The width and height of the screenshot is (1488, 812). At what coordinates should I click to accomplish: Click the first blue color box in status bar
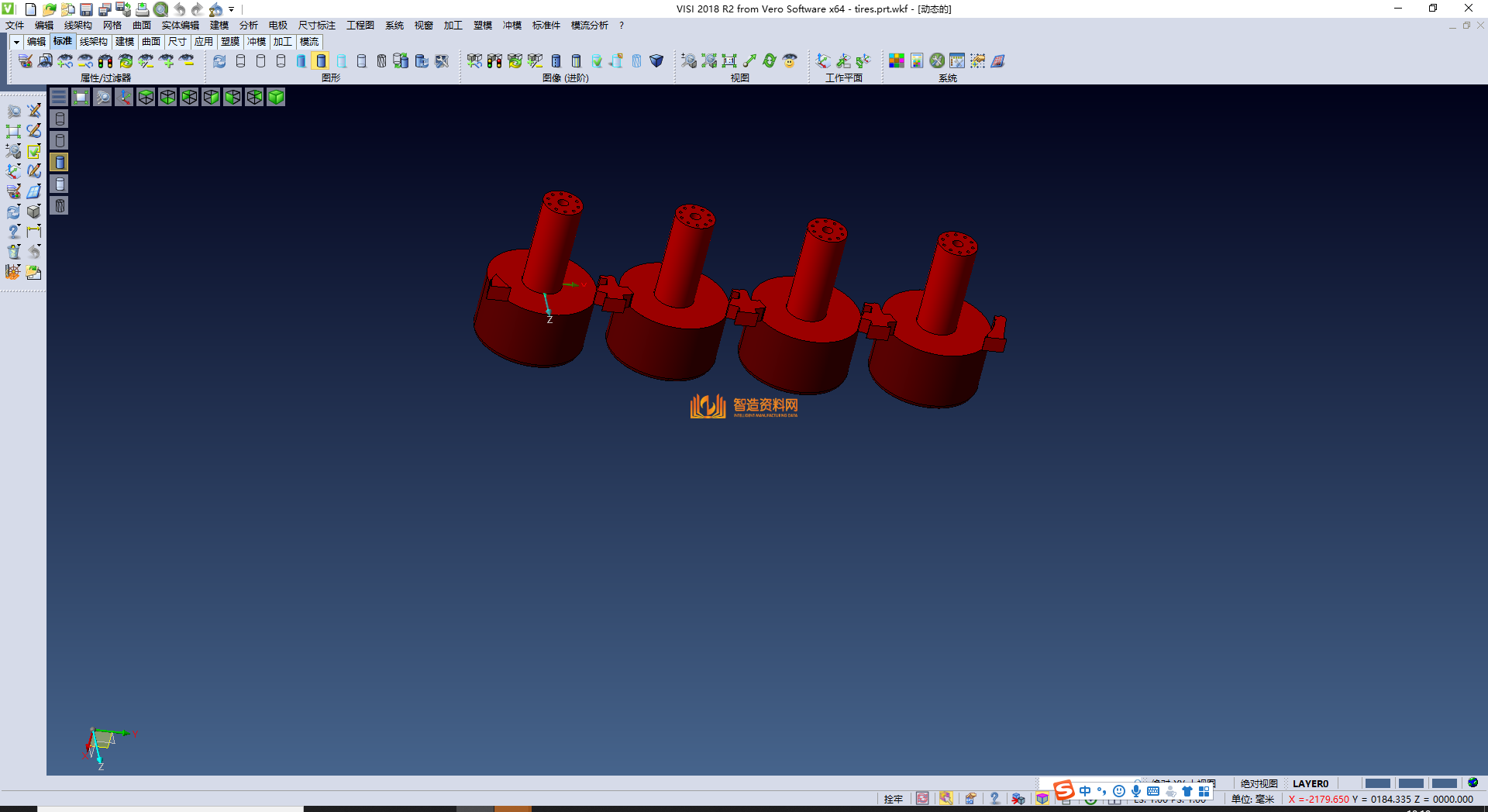[1377, 783]
